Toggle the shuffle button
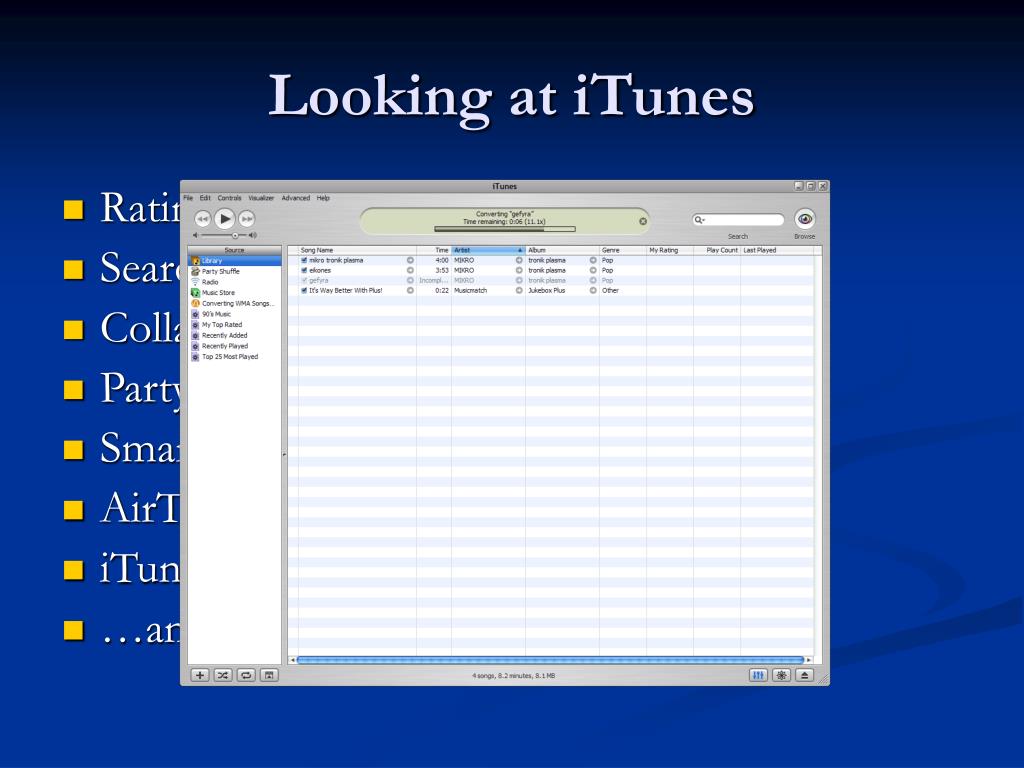The height and width of the screenshot is (768, 1024). pyautogui.click(x=223, y=675)
